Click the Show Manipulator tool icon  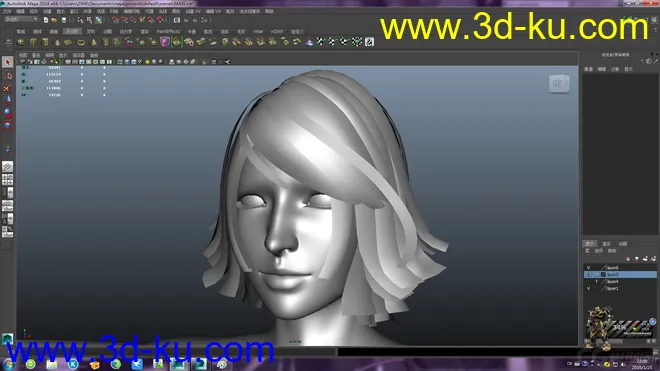click(8, 149)
